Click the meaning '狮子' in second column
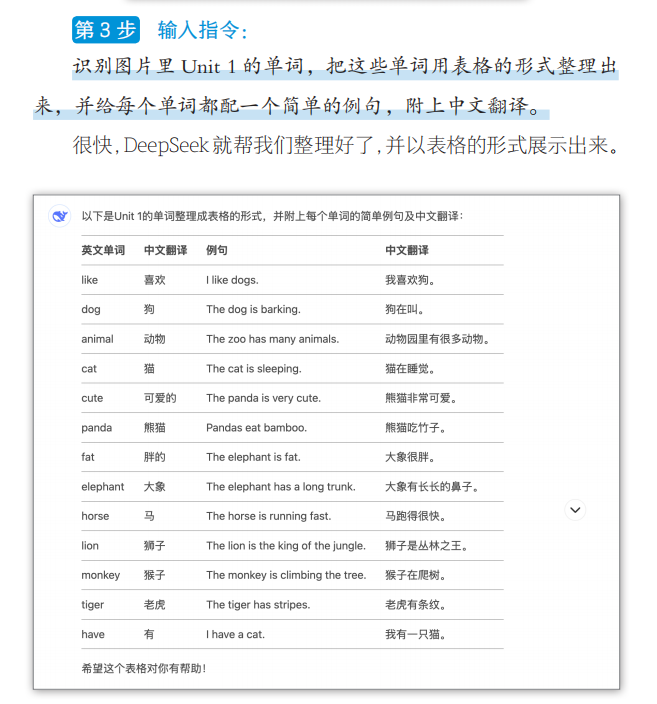This screenshot has height=704, width=657. point(154,546)
